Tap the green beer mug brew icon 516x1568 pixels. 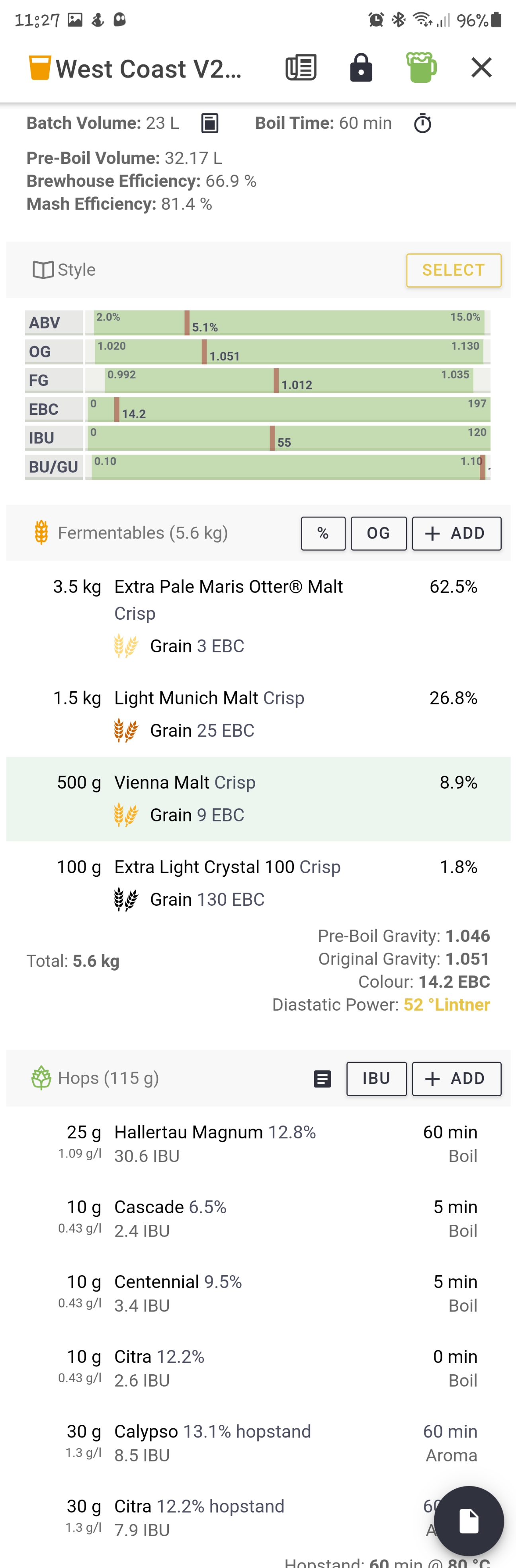(421, 67)
